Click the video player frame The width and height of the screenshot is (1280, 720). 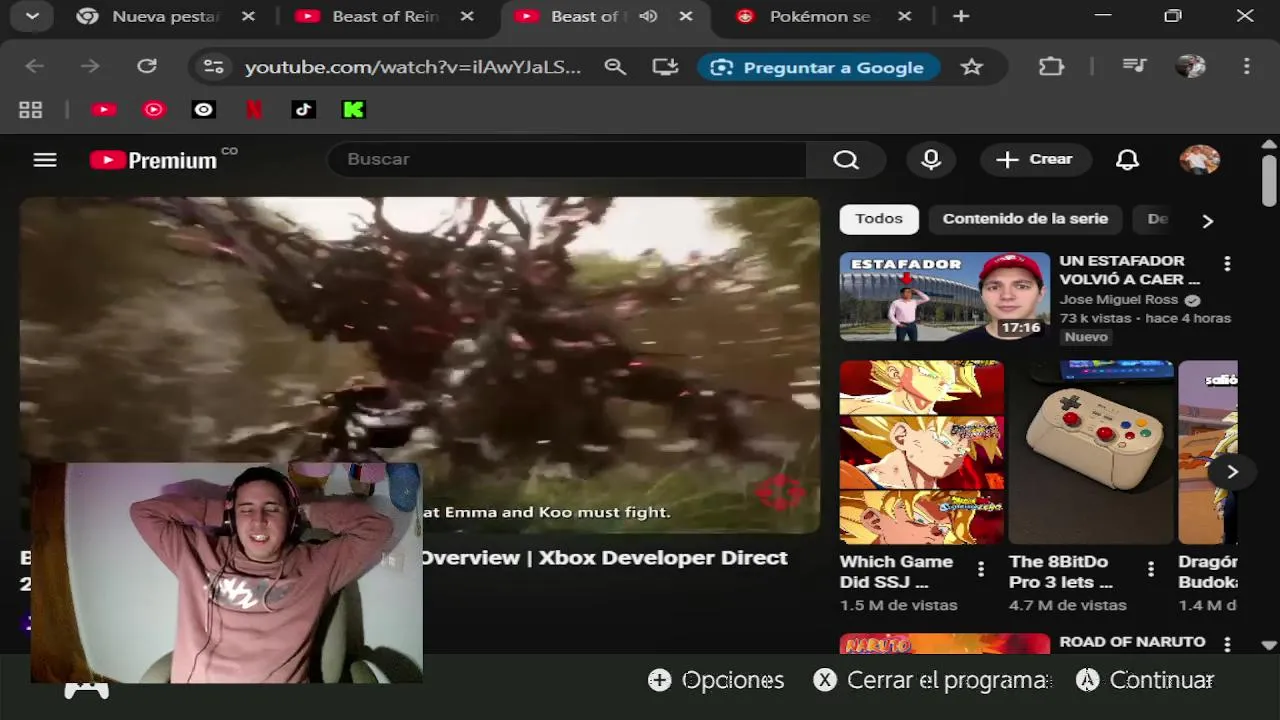click(x=419, y=365)
